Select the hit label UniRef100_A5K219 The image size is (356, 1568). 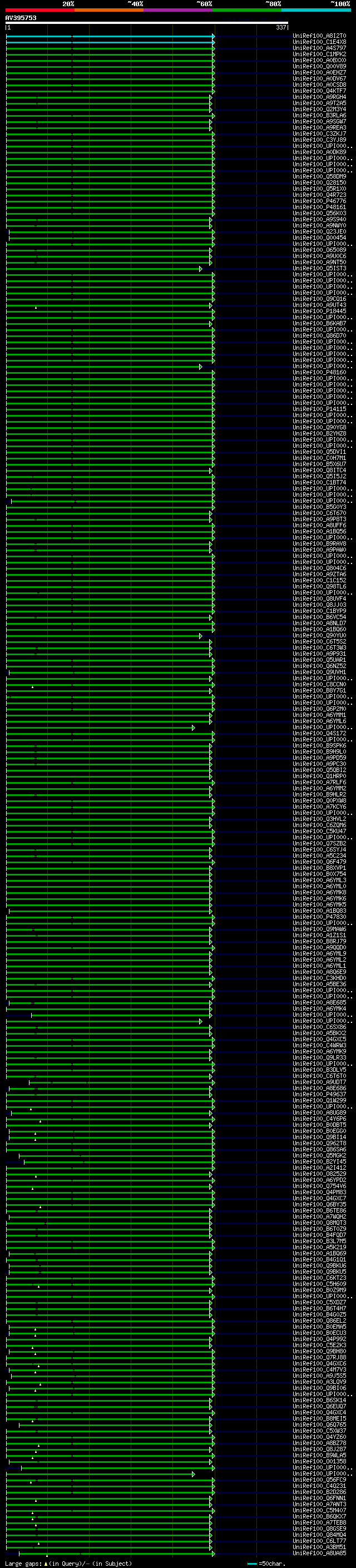tap(319, 1247)
